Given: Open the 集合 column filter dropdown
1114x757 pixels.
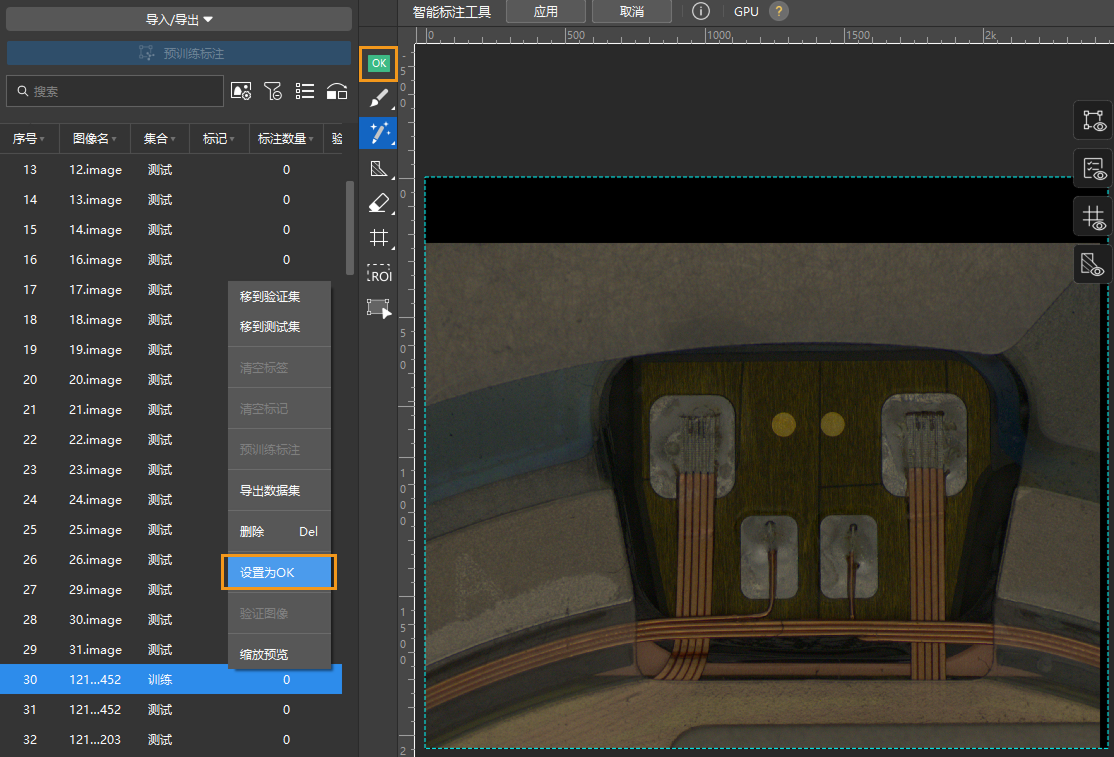Looking at the screenshot, I should click(173, 139).
